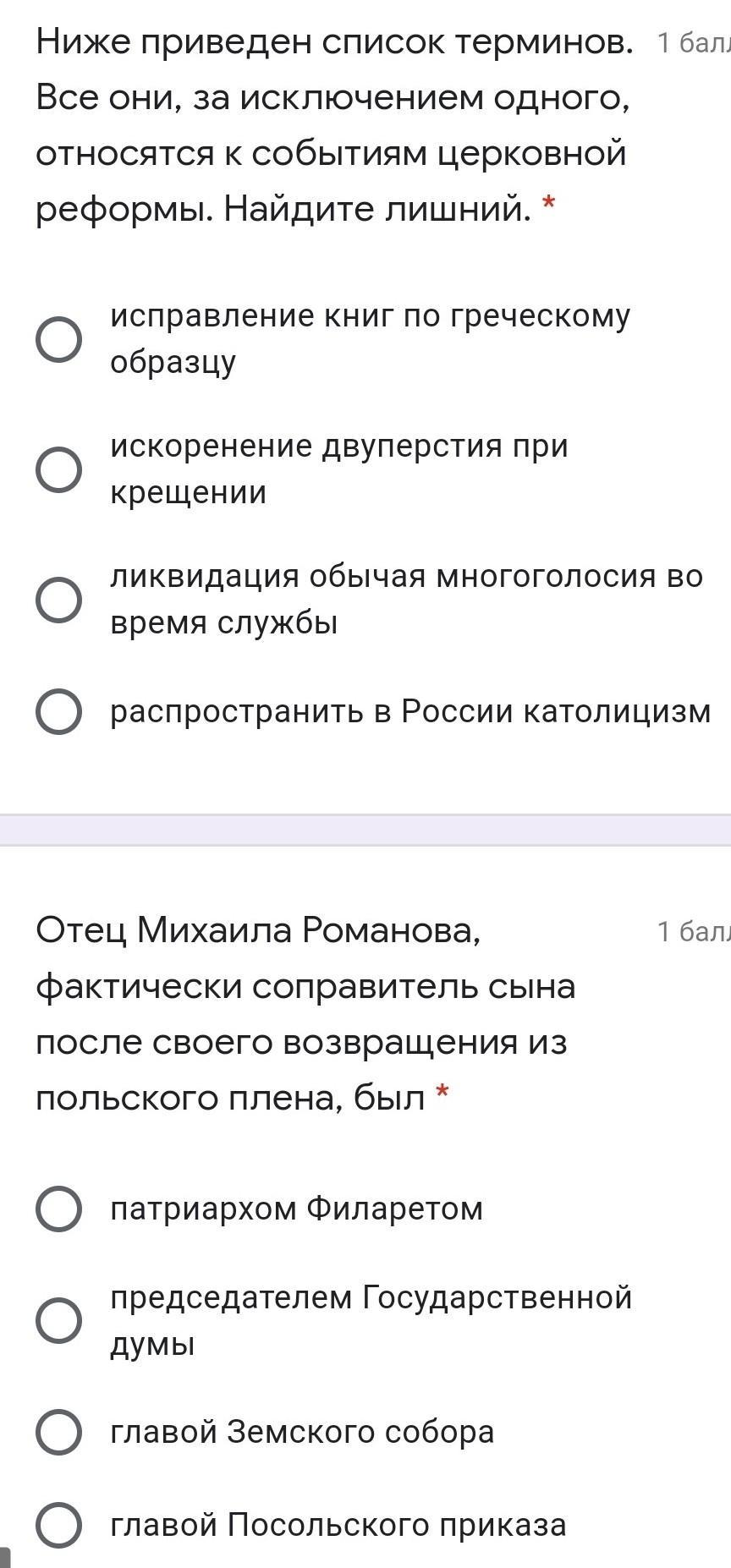Mark radio circle 'распространить в России католицизм'
Image resolution: width=731 pixels, height=1568 pixels.
coord(59,712)
